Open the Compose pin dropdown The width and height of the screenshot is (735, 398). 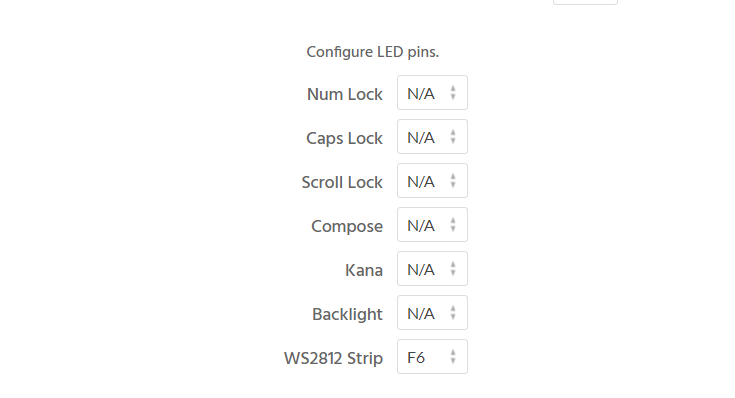(432, 225)
